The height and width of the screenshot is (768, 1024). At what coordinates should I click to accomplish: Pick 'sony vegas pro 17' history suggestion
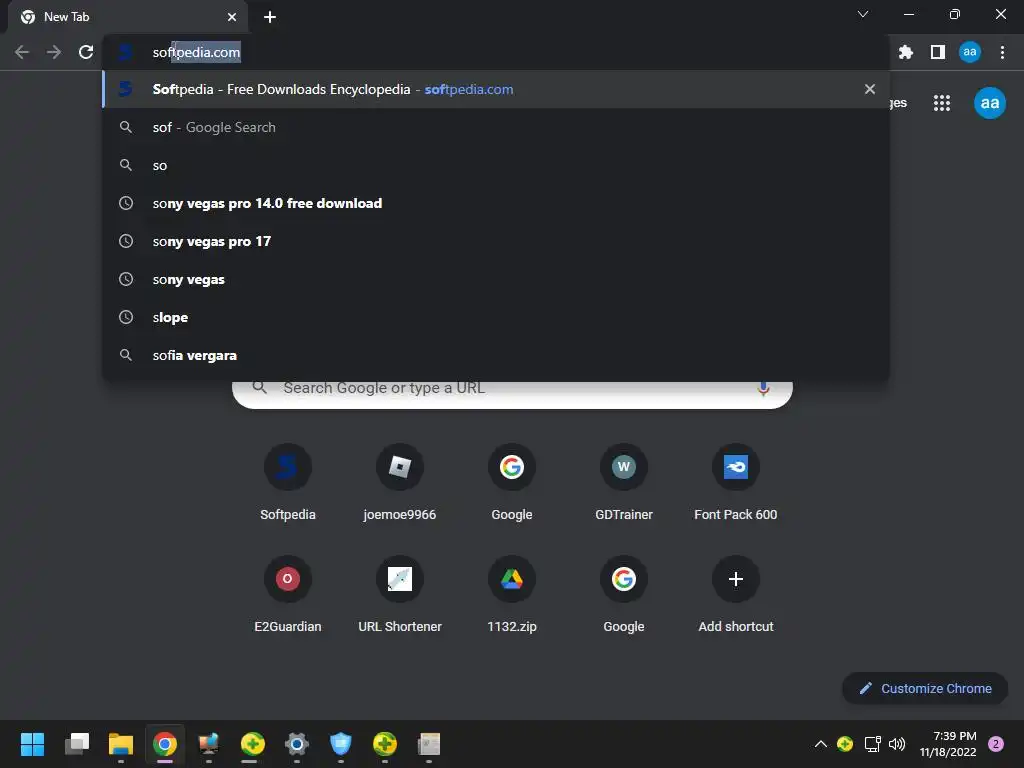tap(496, 241)
